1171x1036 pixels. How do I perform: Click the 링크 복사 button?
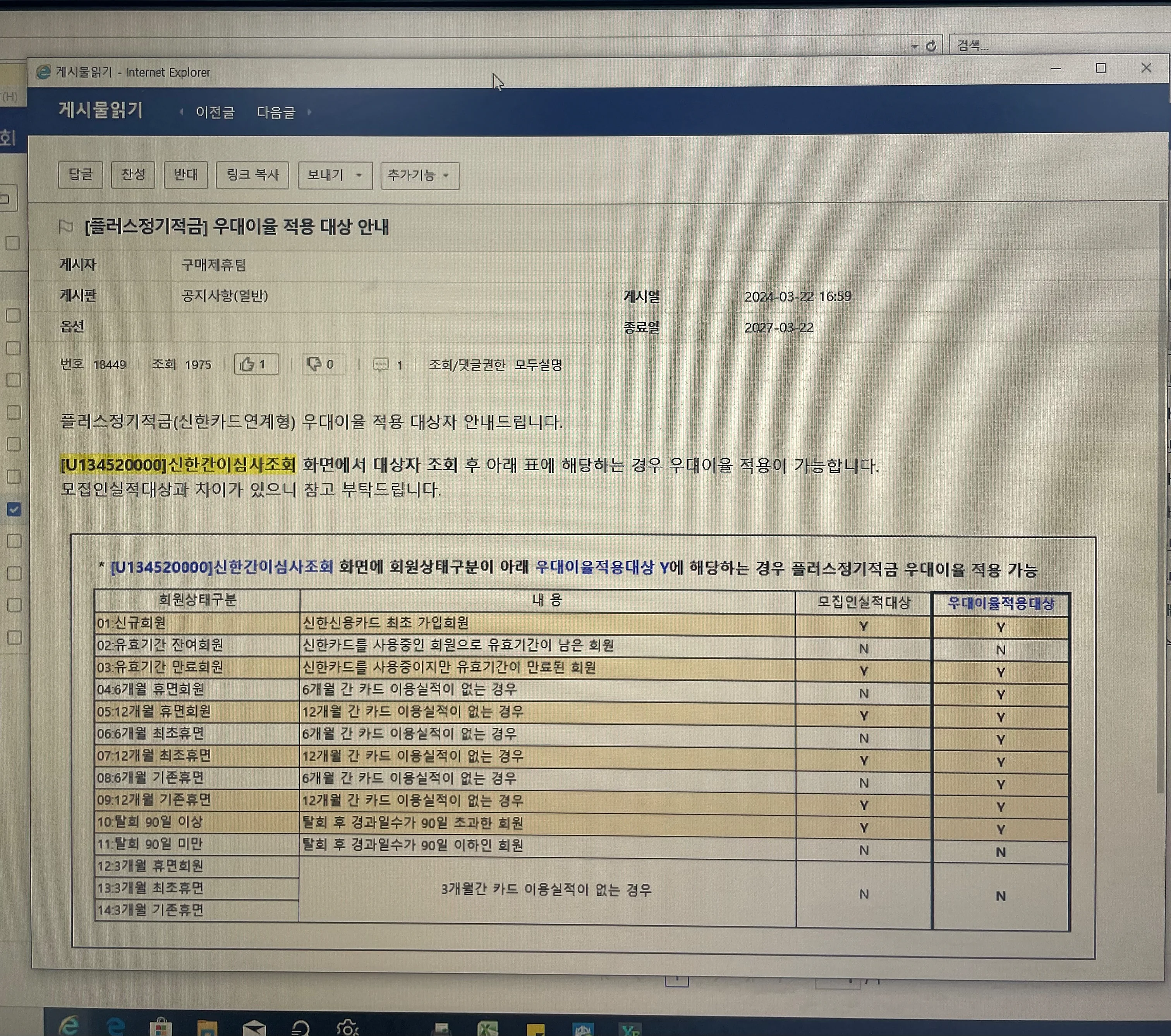click(252, 175)
